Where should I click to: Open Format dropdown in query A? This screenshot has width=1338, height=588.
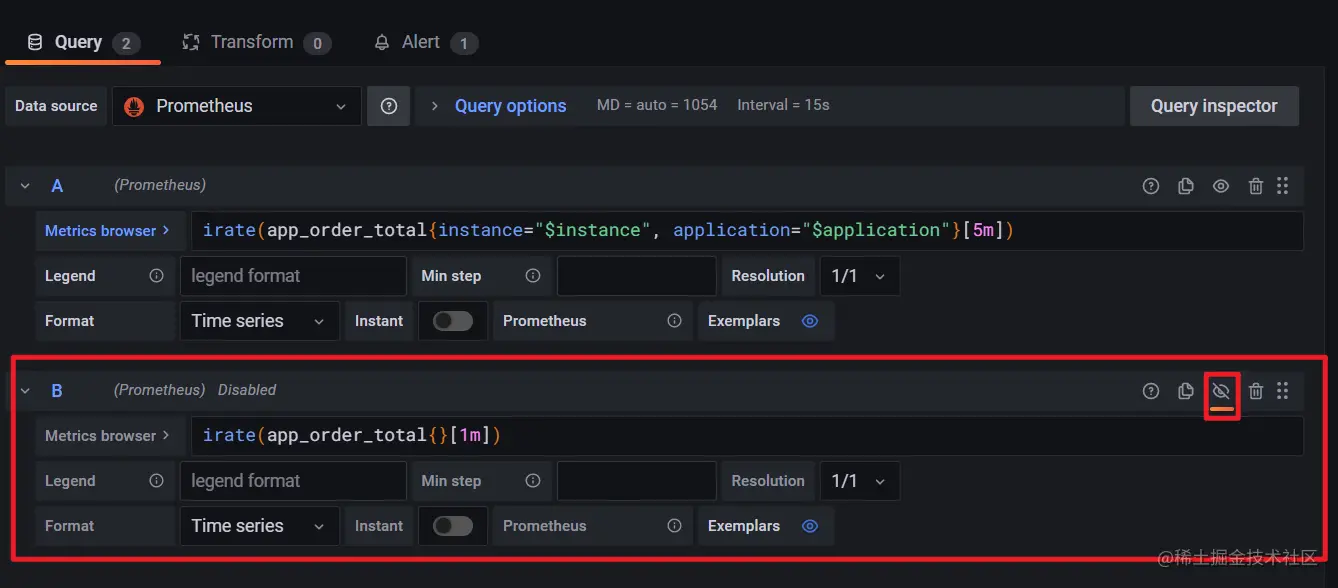tap(258, 321)
